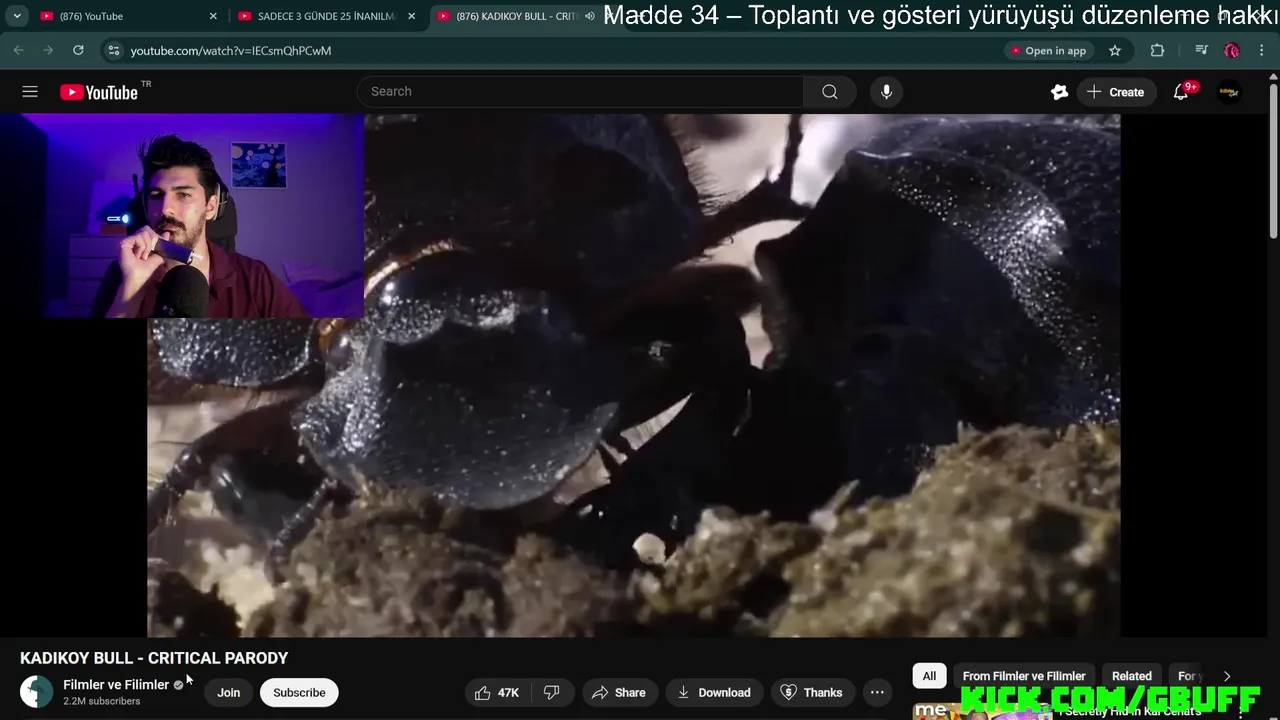Click the Download button
Screen dimensions: 1280x720
click(x=714, y=692)
